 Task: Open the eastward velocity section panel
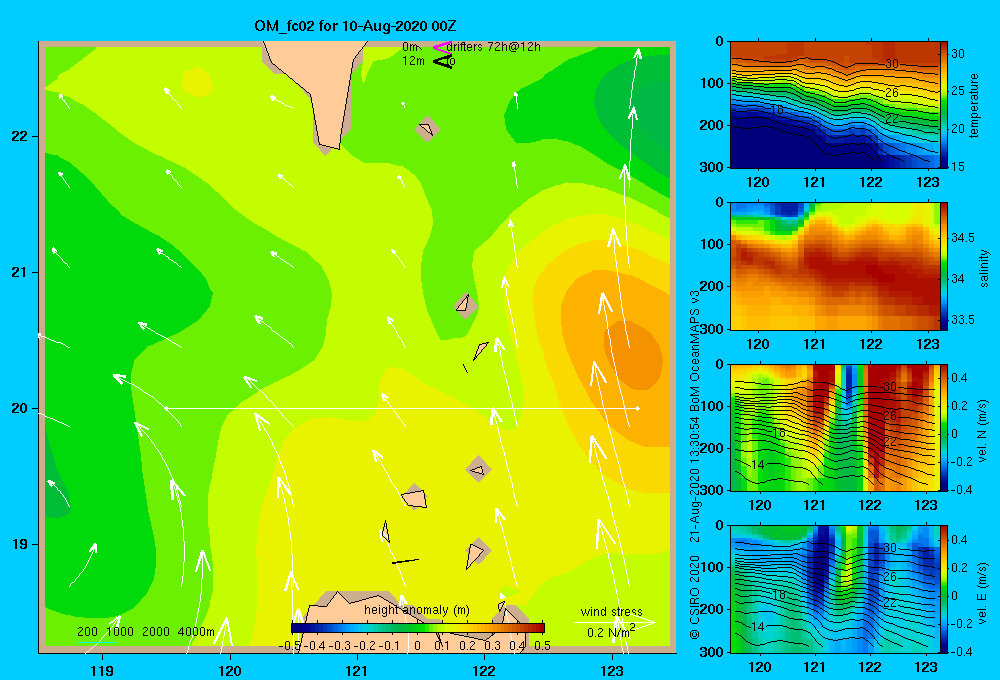tap(835, 589)
